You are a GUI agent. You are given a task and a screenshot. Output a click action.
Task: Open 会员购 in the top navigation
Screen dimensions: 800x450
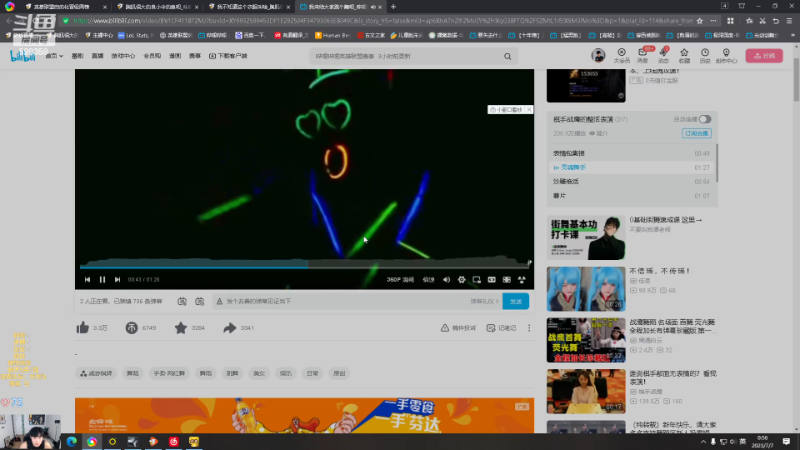click(x=152, y=56)
